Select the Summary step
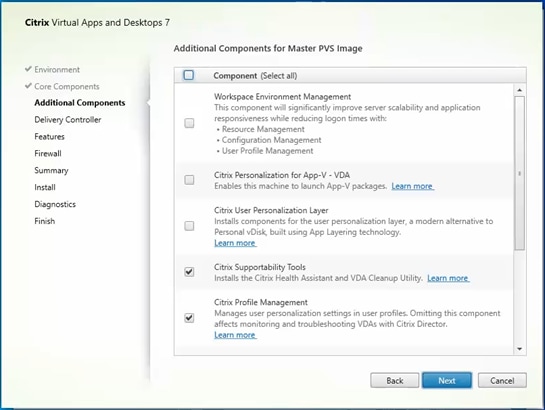This screenshot has height=410, width=545. [x=51, y=171]
